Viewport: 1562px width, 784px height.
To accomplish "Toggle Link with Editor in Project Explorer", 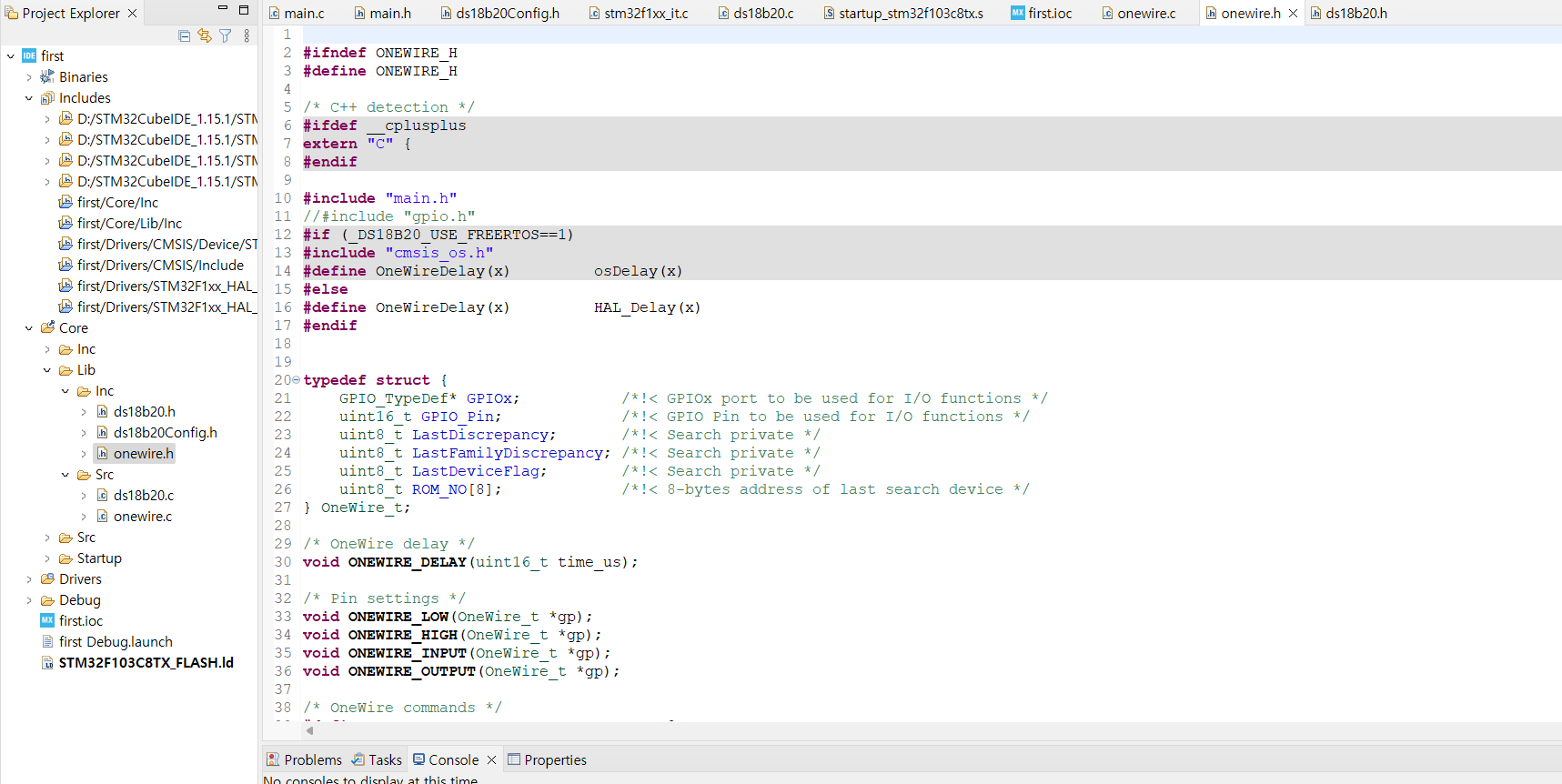I will [205, 36].
